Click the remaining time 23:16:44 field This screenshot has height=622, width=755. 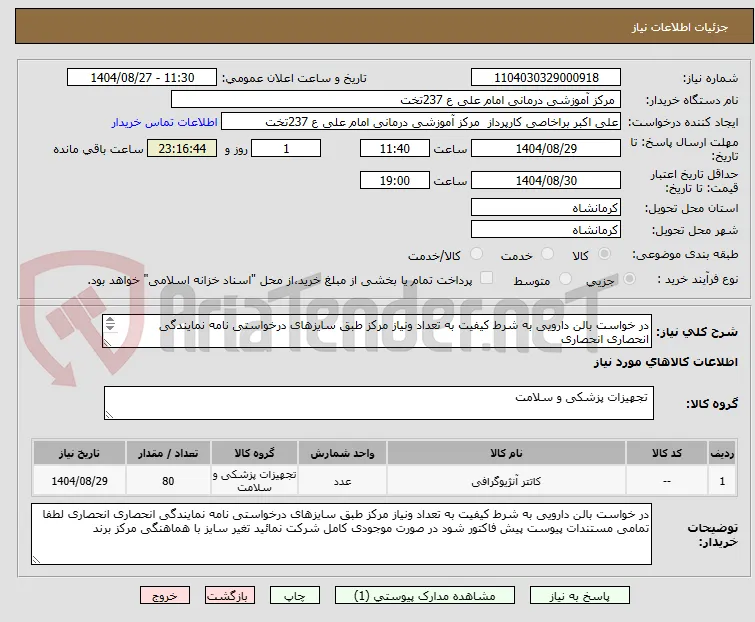182,148
